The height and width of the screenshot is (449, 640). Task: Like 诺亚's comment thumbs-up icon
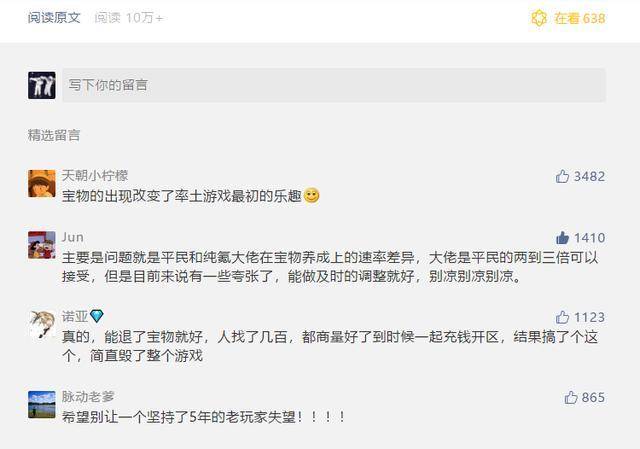562,317
